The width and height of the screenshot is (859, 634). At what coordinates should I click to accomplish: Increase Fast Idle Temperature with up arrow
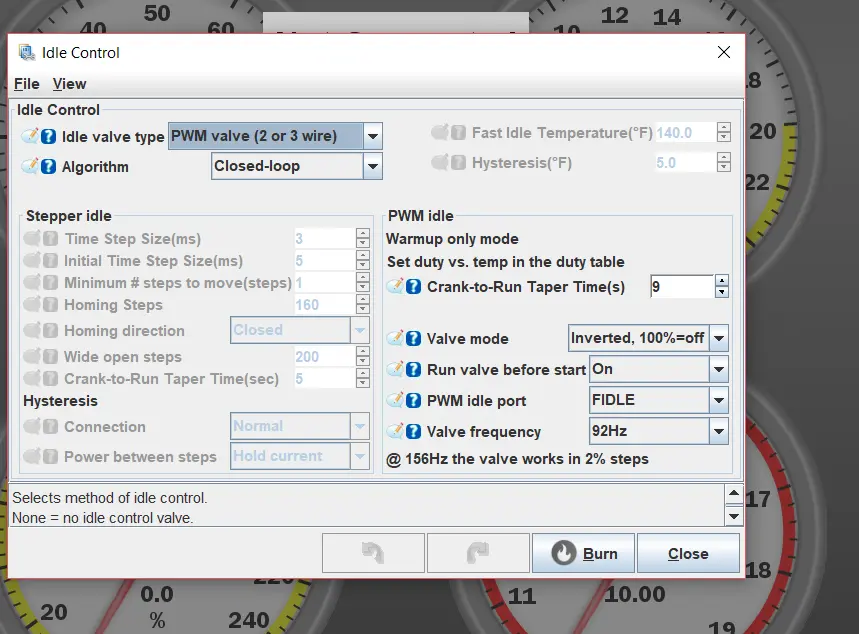[724, 127]
